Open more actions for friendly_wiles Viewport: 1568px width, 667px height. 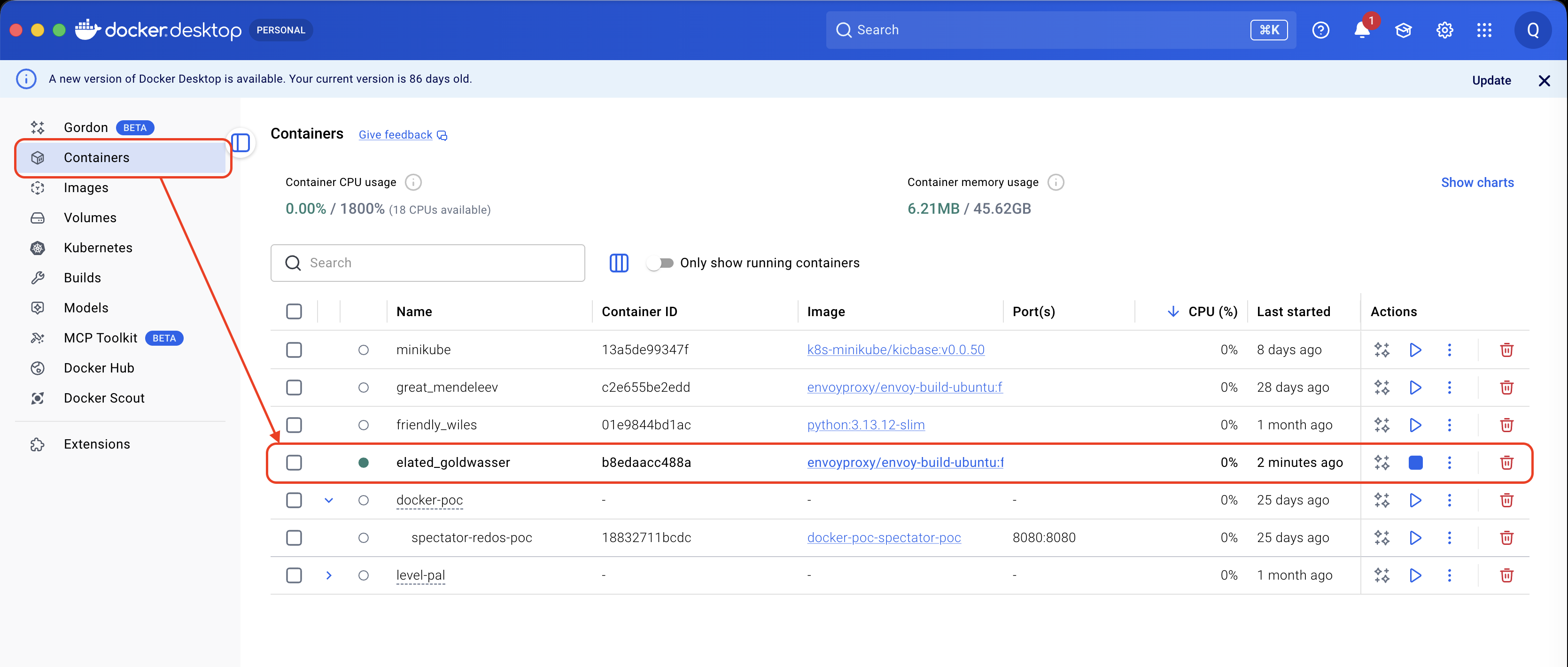(x=1449, y=425)
